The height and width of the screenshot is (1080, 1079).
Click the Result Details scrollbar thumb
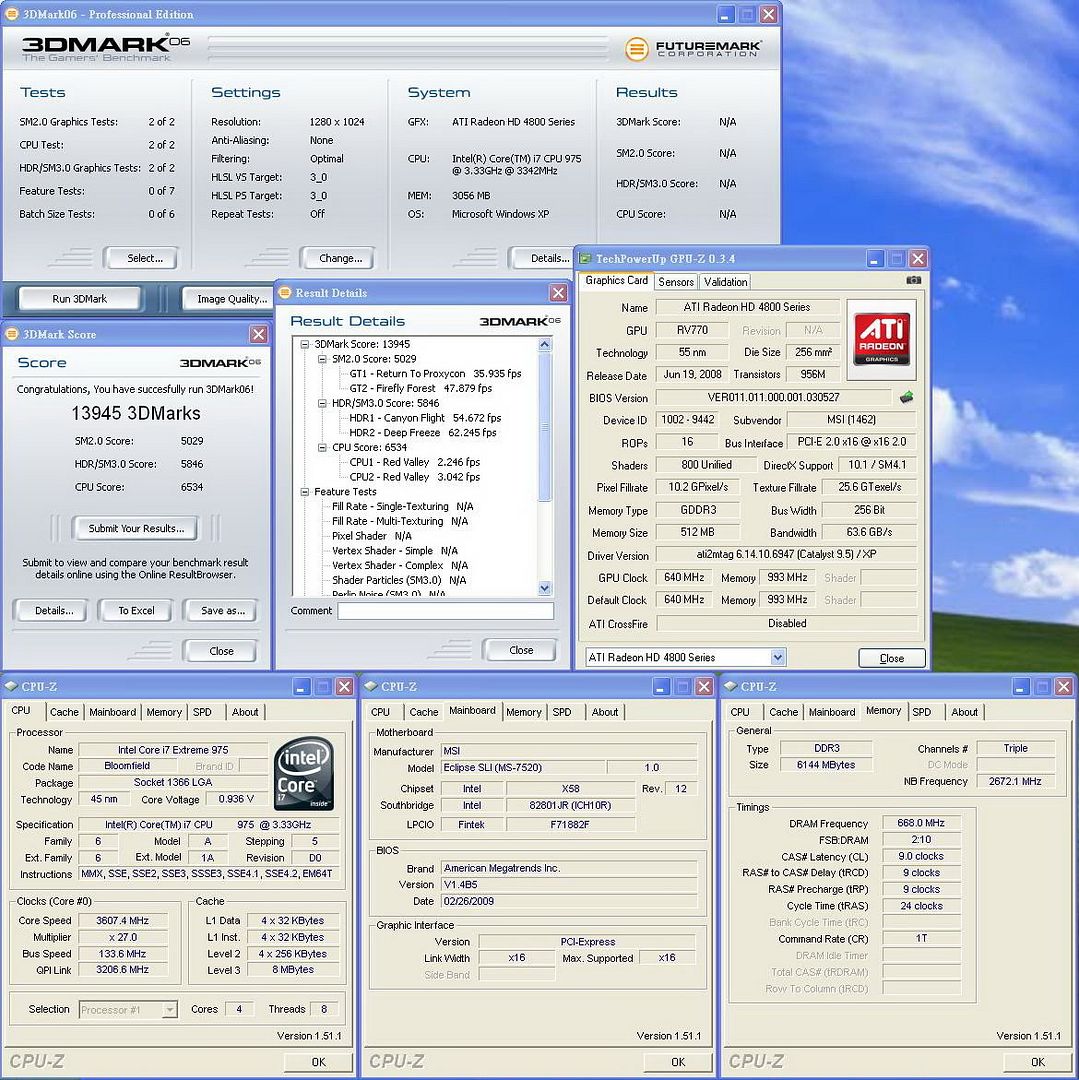click(x=545, y=427)
